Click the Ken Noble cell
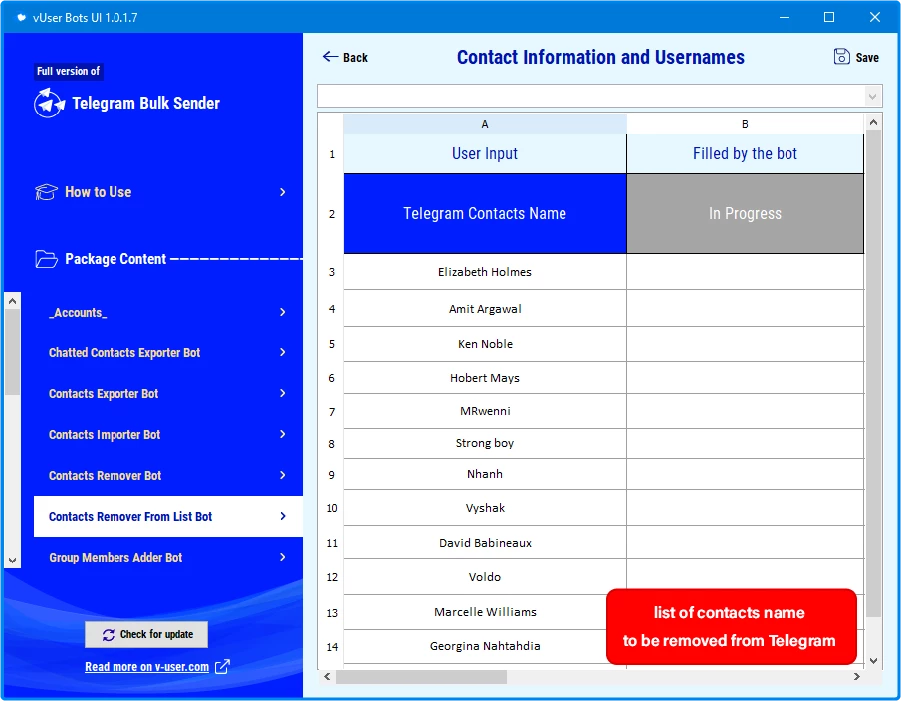This screenshot has height=701, width=901. 485,344
